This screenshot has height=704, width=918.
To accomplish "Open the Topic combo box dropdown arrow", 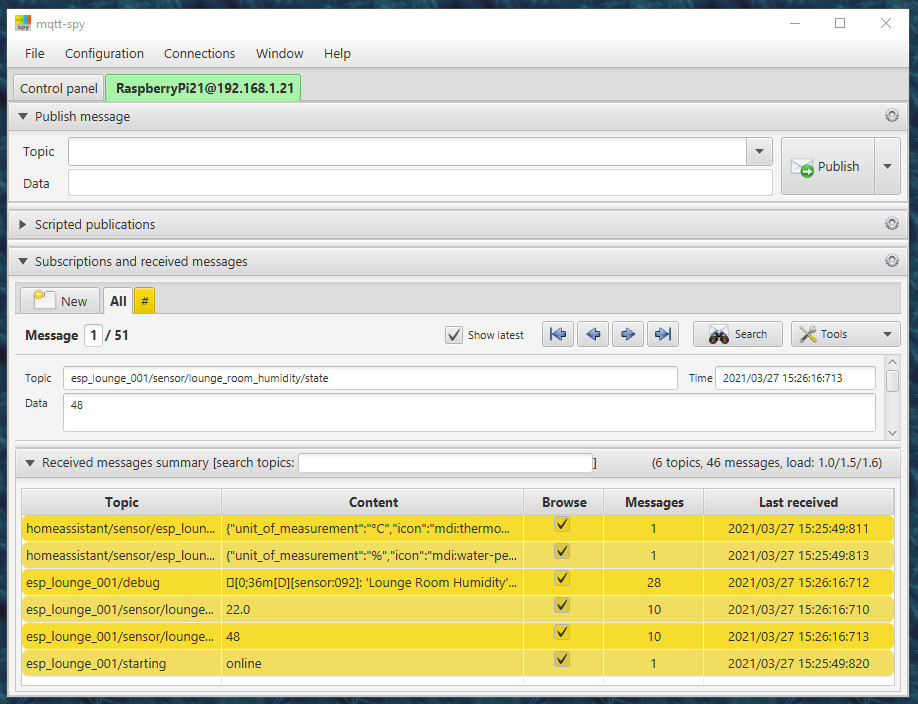I will tap(759, 152).
